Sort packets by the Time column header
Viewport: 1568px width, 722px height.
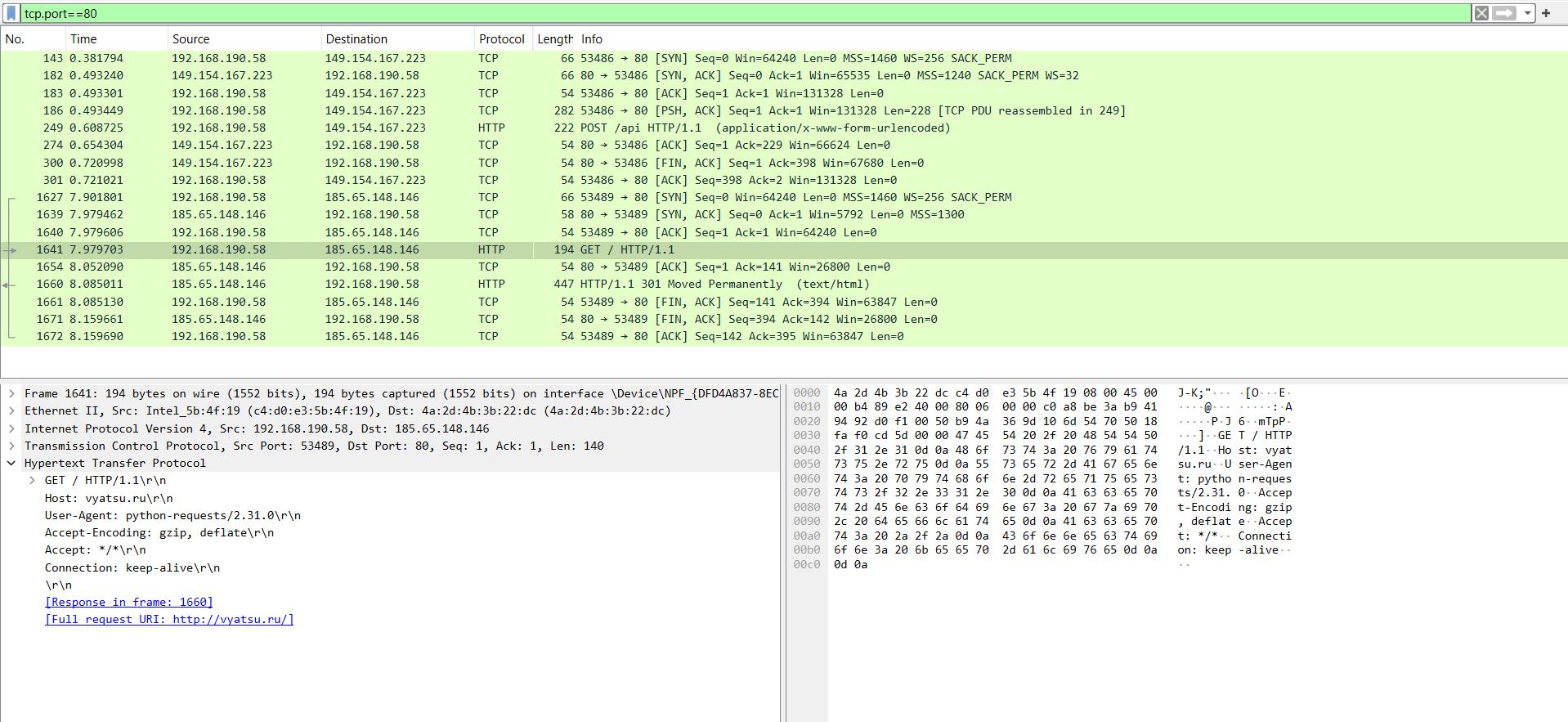(x=83, y=38)
